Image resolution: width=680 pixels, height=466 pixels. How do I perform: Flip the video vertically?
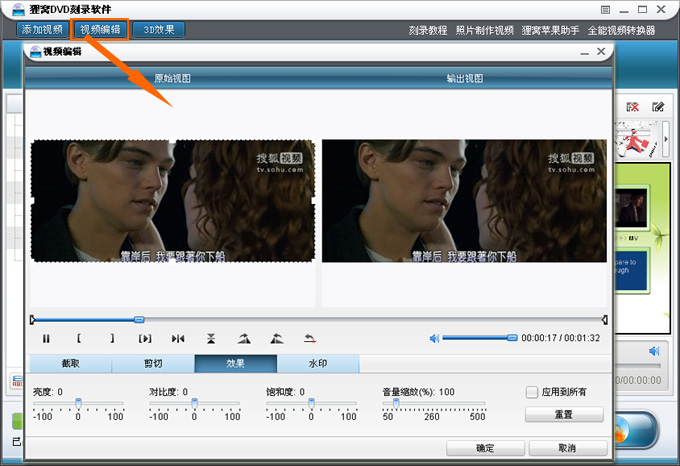click(x=211, y=339)
